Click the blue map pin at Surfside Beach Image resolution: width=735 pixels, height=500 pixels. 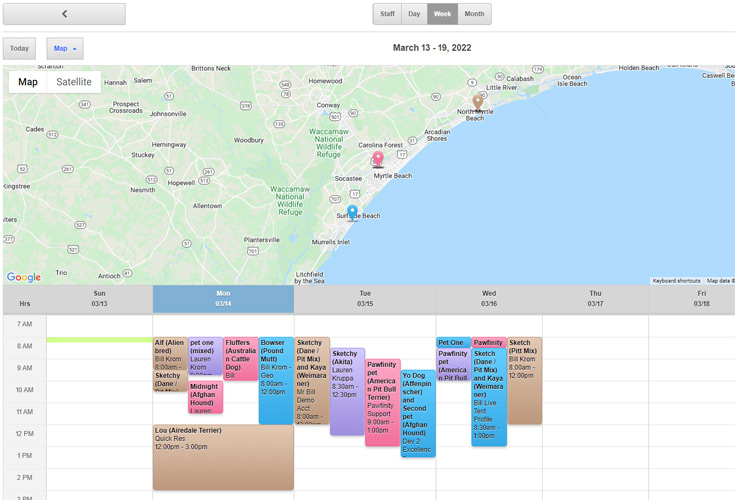pyautogui.click(x=352, y=212)
